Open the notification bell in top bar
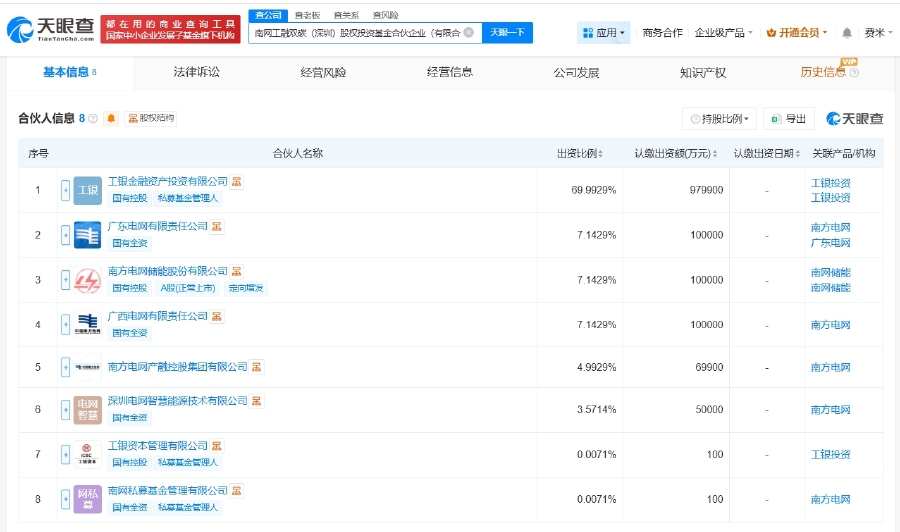This screenshot has height=532, width=900. 847,33
